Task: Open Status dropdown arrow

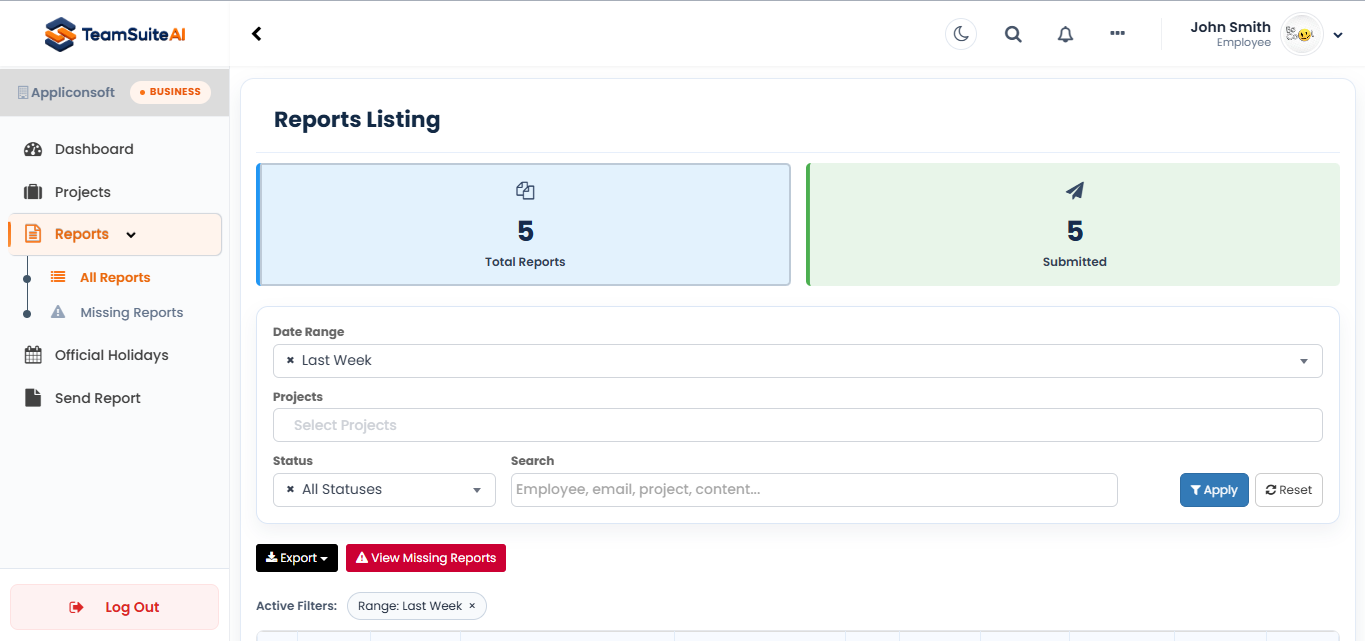Action: [x=477, y=490]
